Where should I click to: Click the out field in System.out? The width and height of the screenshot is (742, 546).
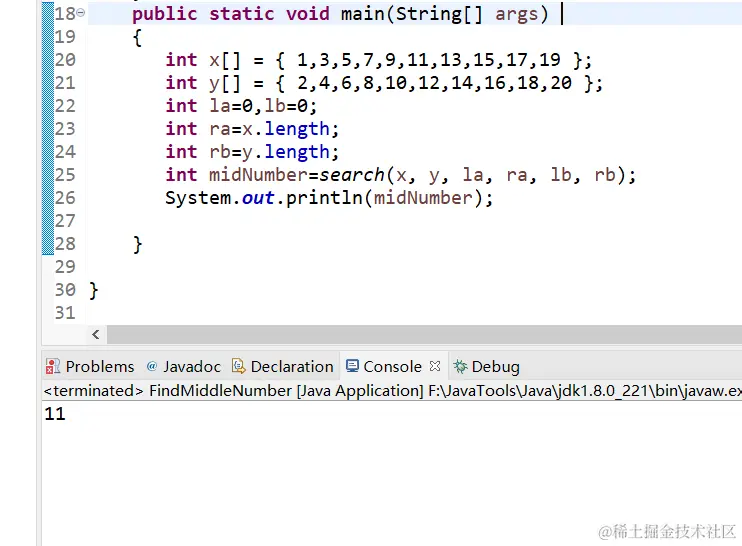pos(258,198)
